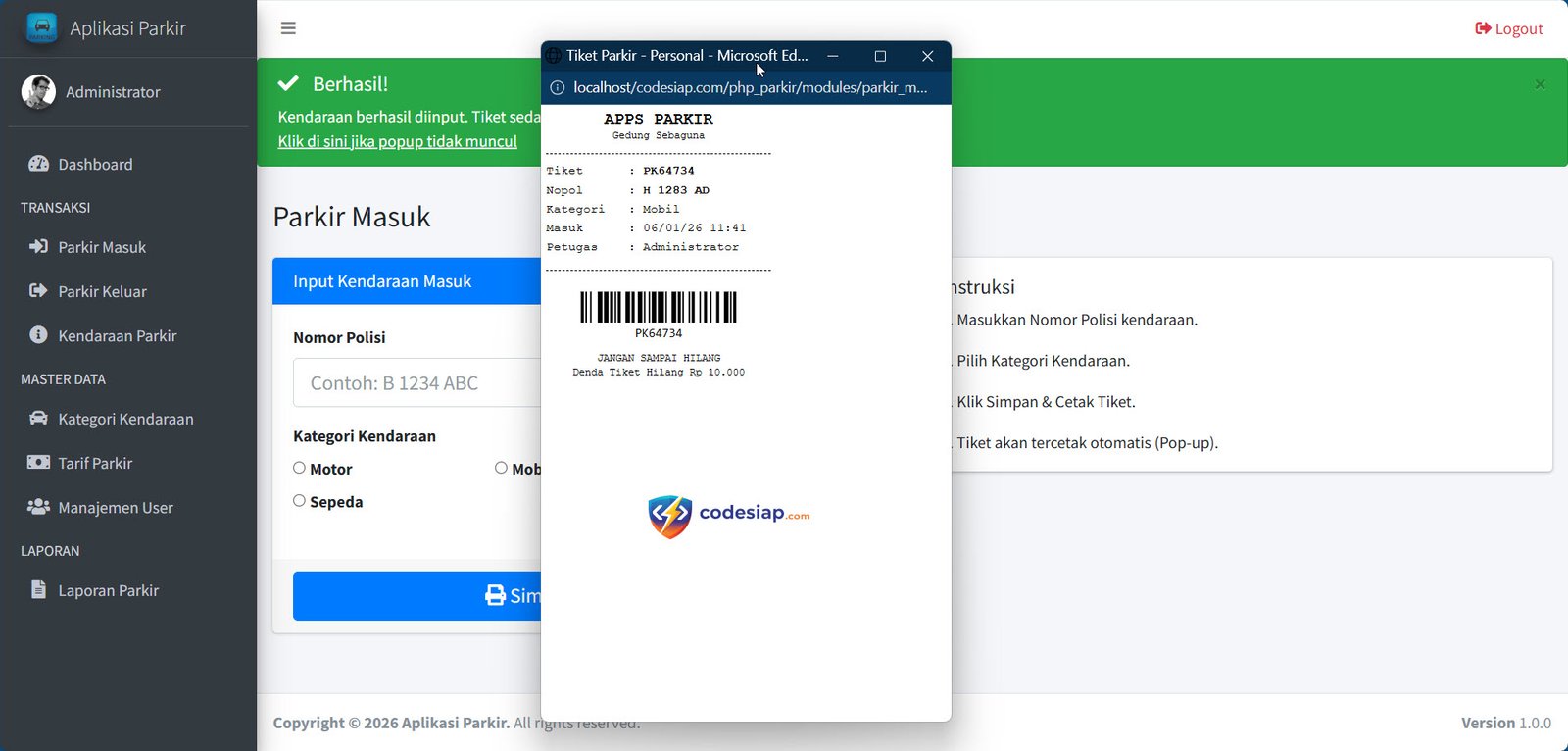This screenshot has height=751, width=1568.
Task: Minimize the Tiket Parkir popup window
Action: 832,56
